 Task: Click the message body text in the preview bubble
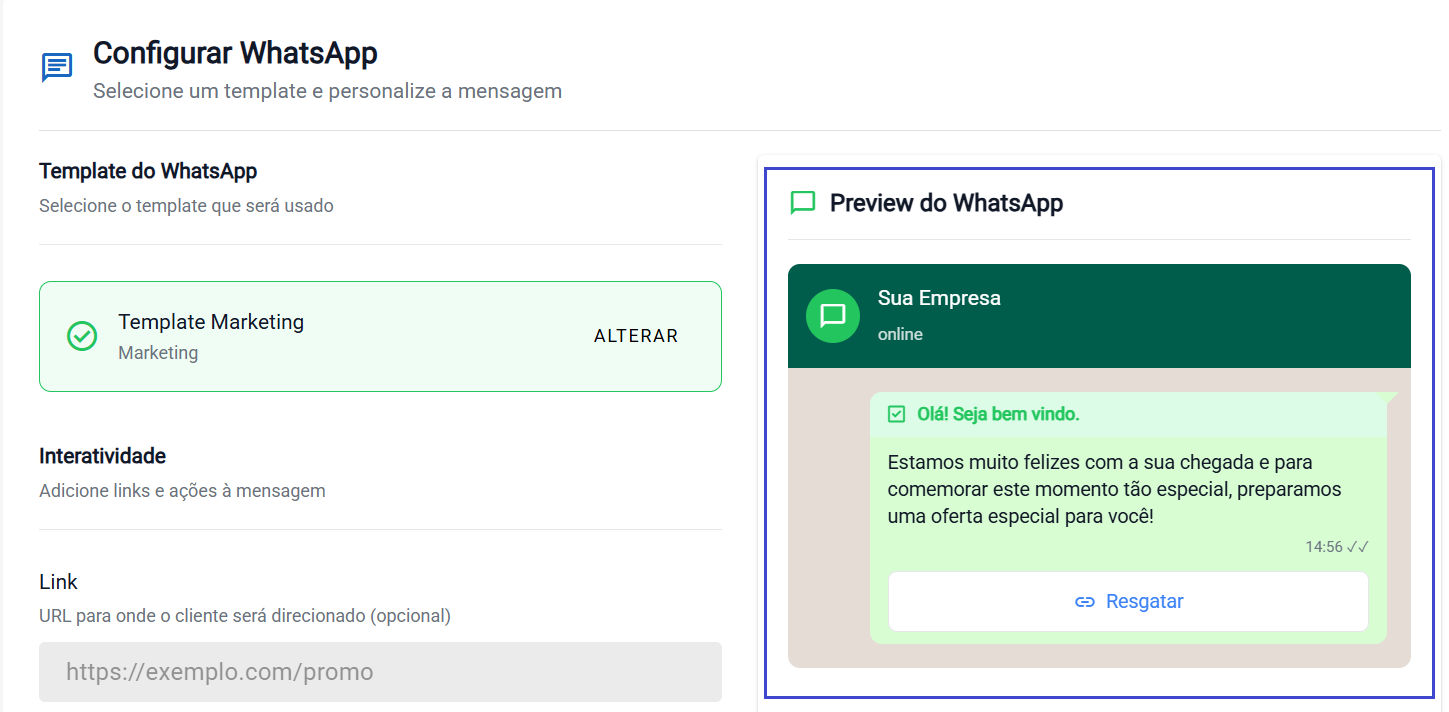tap(1114, 490)
